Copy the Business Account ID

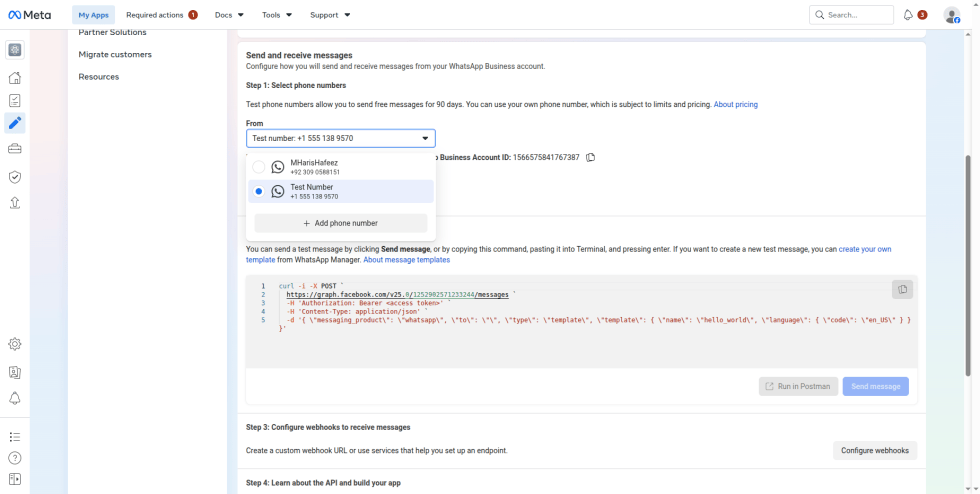tap(591, 157)
